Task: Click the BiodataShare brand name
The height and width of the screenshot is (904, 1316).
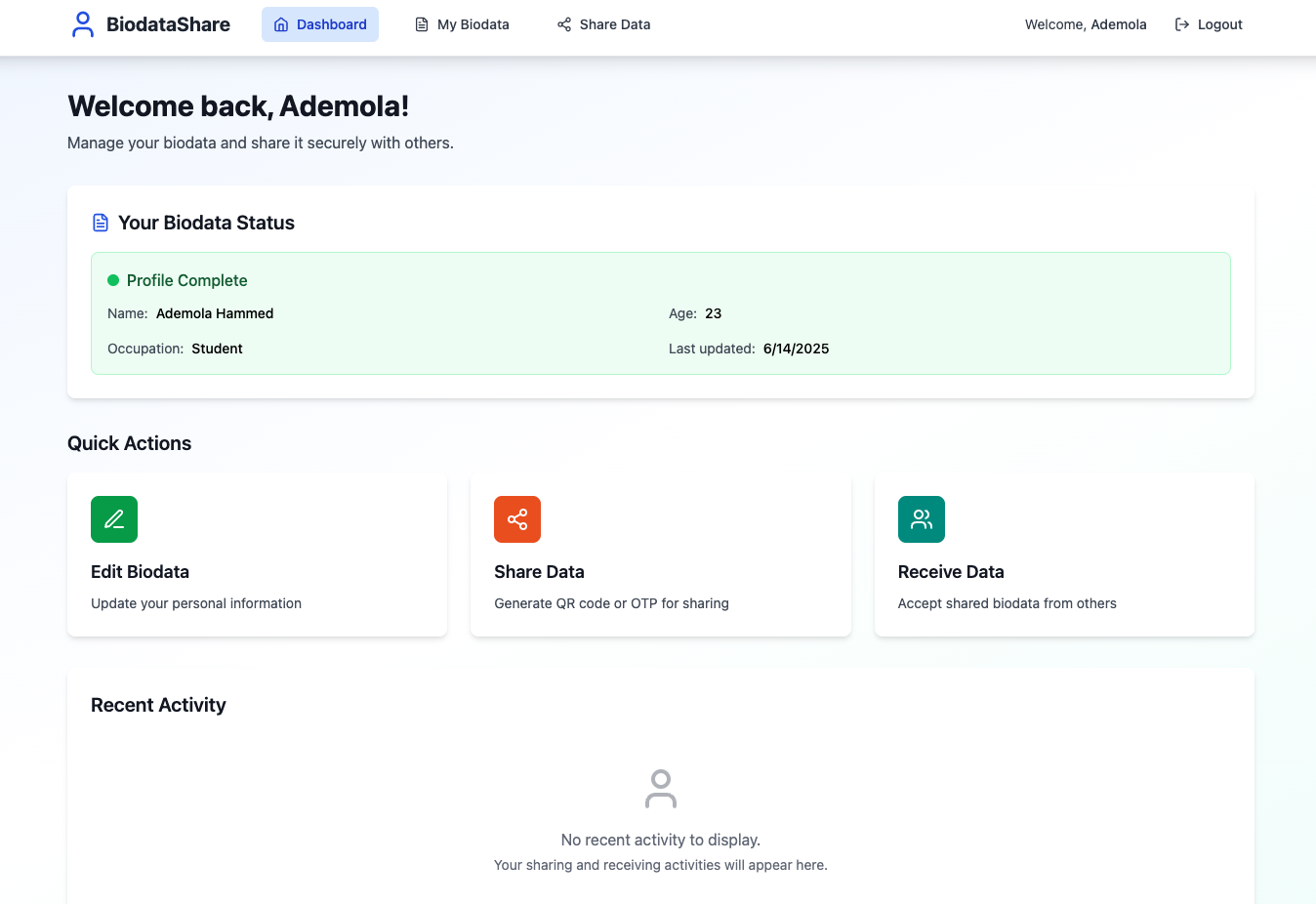Action: pyautogui.click(x=168, y=24)
